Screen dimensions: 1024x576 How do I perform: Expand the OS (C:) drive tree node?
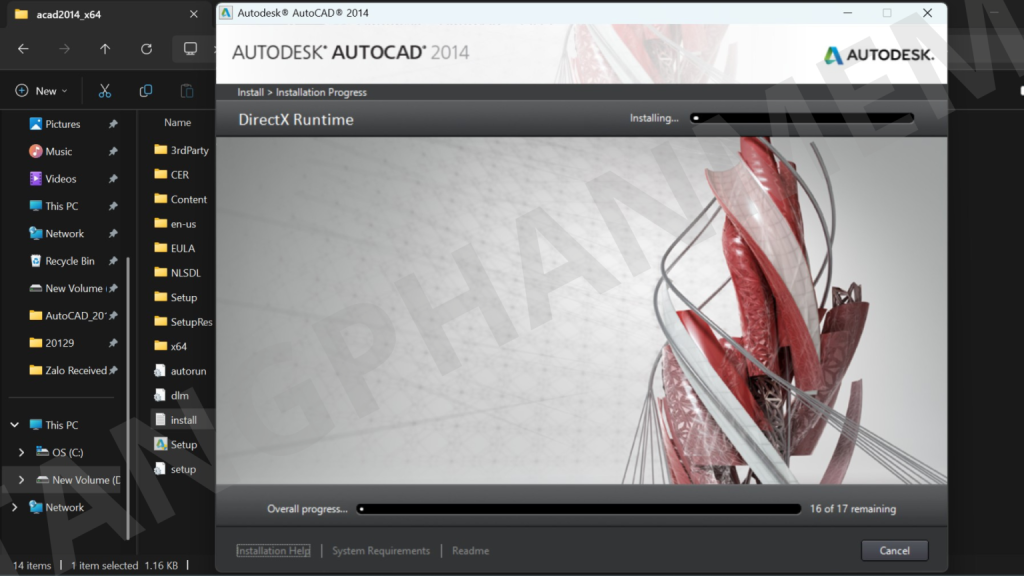pos(22,453)
